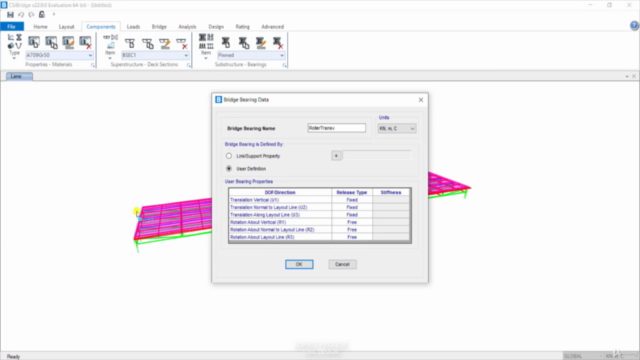Image resolution: width=640 pixels, height=360 pixels.
Task: Open Properties - Materials panel launcher
Action: pos(93,65)
